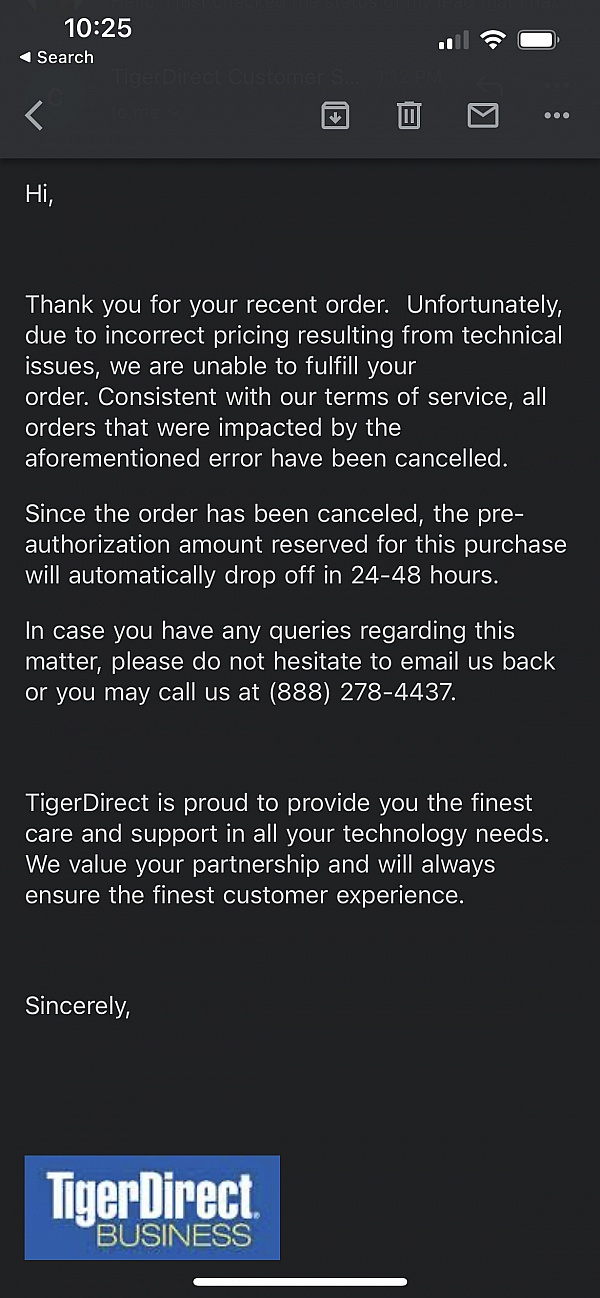Mark email as unread with envelope icon
Screen dimensions: 600x1298
483,116
